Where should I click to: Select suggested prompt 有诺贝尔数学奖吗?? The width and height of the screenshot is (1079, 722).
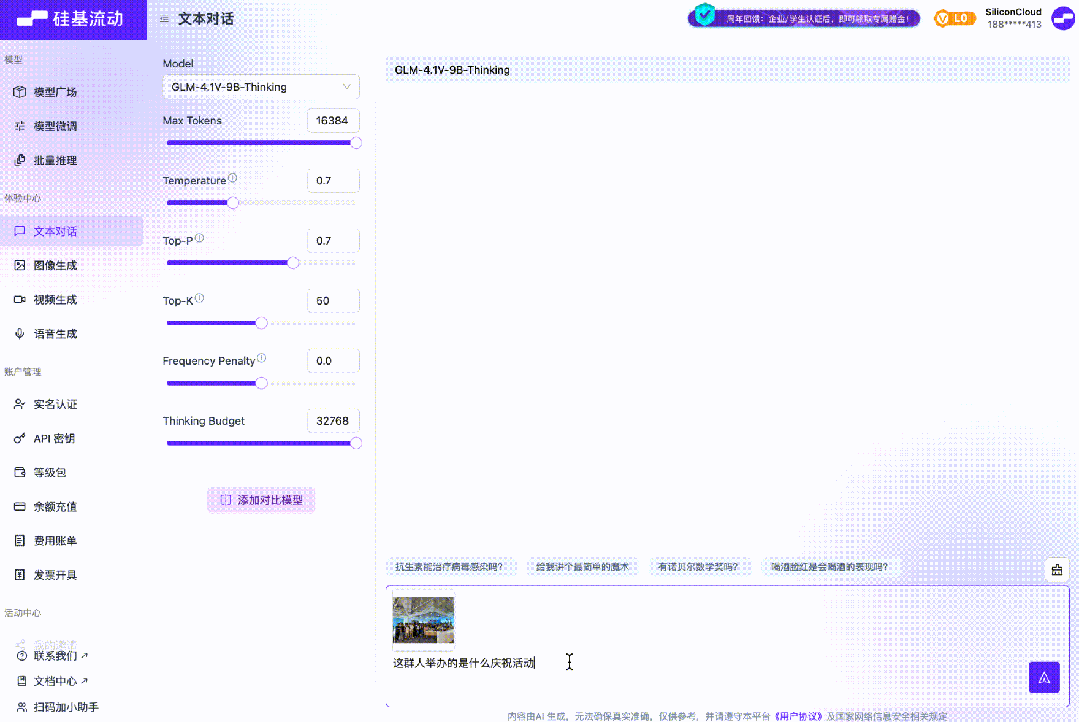[x=698, y=567]
